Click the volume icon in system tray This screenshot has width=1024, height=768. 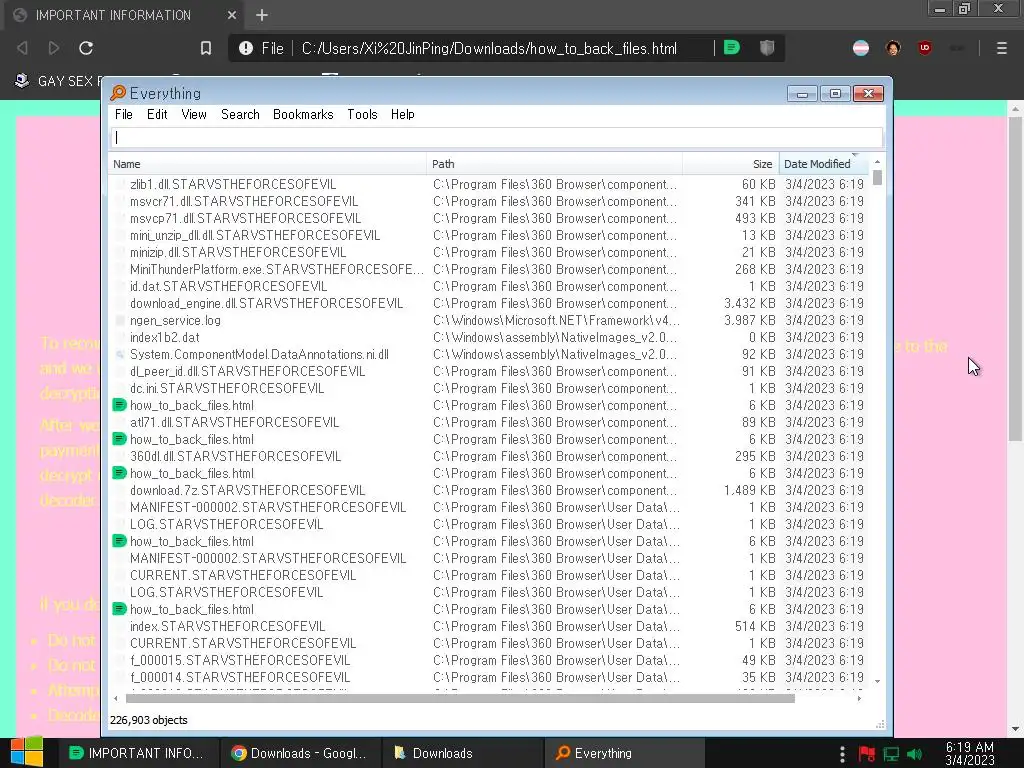pyautogui.click(x=915, y=754)
